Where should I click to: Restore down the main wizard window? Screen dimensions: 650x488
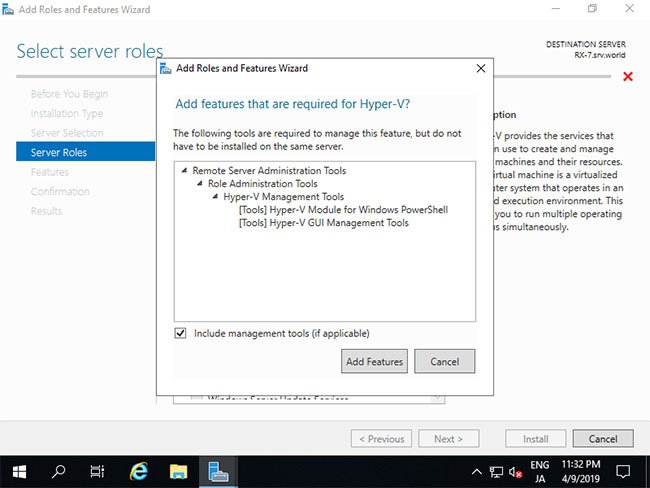[592, 8]
